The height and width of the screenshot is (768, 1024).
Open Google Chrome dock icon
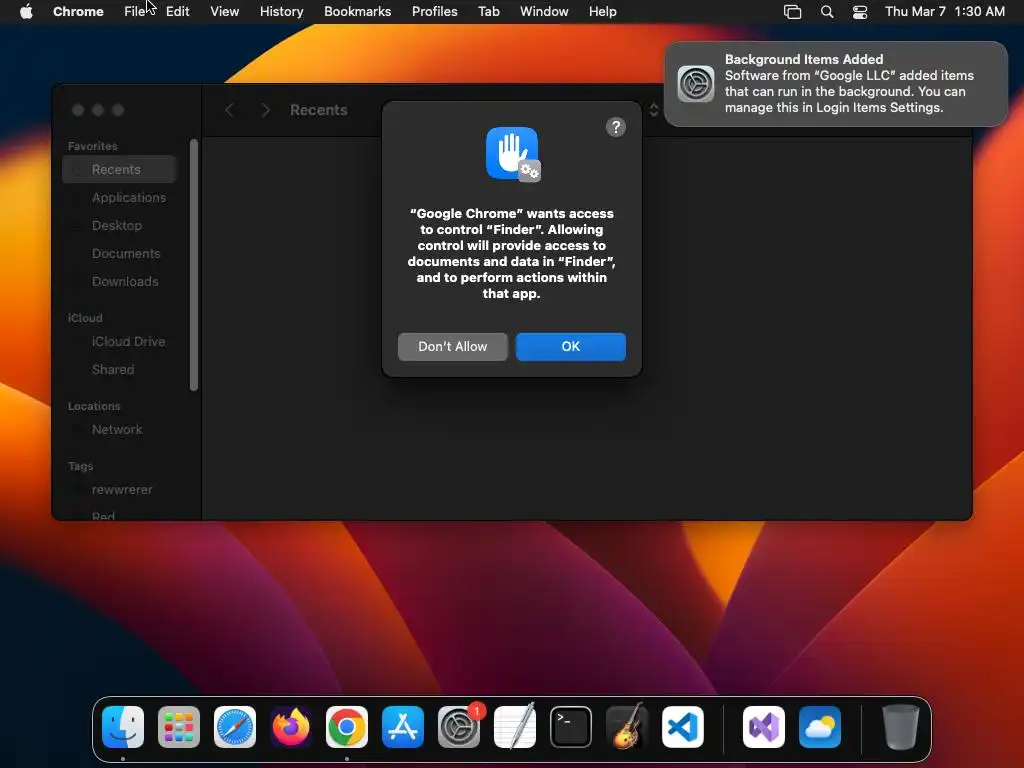pos(347,727)
